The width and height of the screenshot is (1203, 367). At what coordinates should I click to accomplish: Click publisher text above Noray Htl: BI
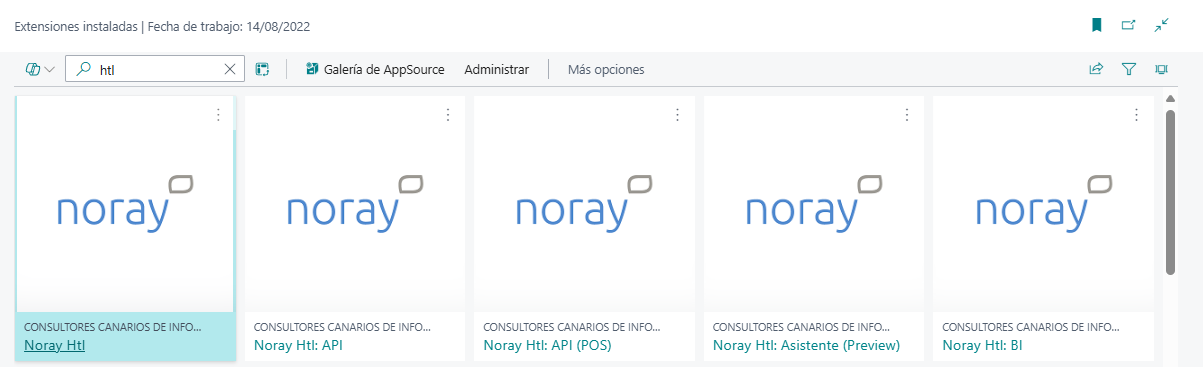(x=1032, y=326)
